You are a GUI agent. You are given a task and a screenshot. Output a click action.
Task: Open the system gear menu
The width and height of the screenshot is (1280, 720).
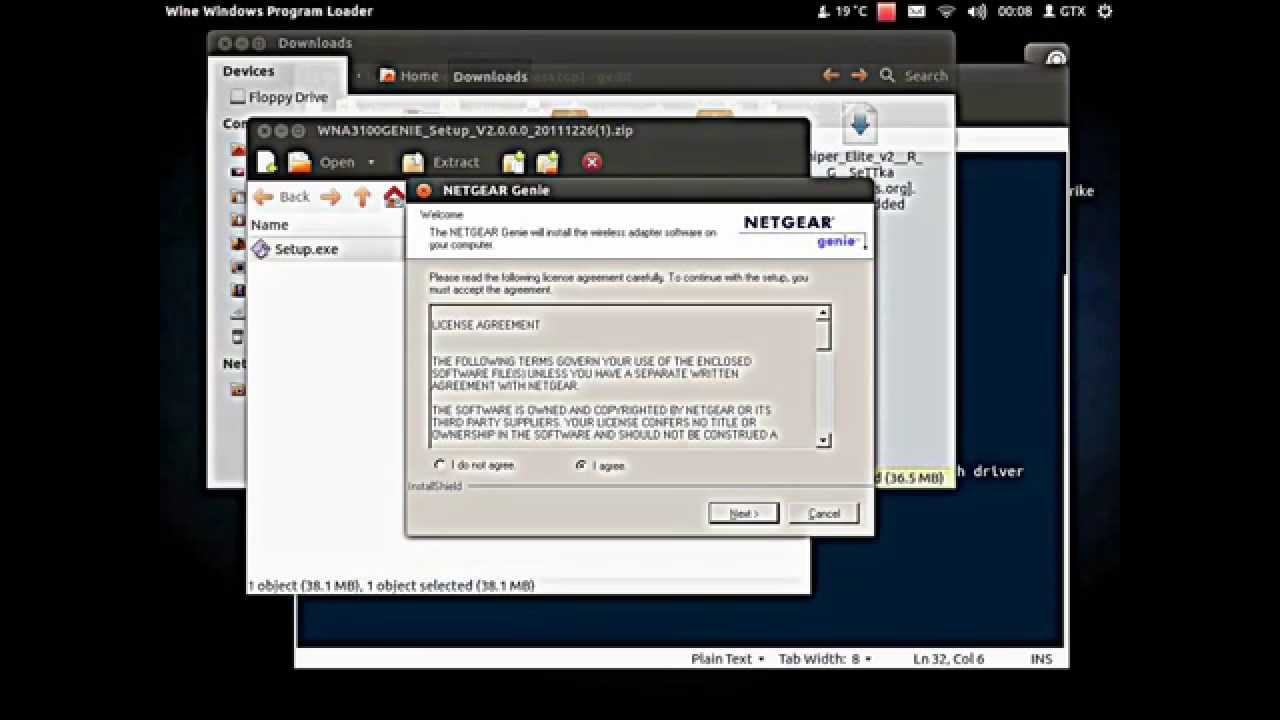[x=1104, y=11]
